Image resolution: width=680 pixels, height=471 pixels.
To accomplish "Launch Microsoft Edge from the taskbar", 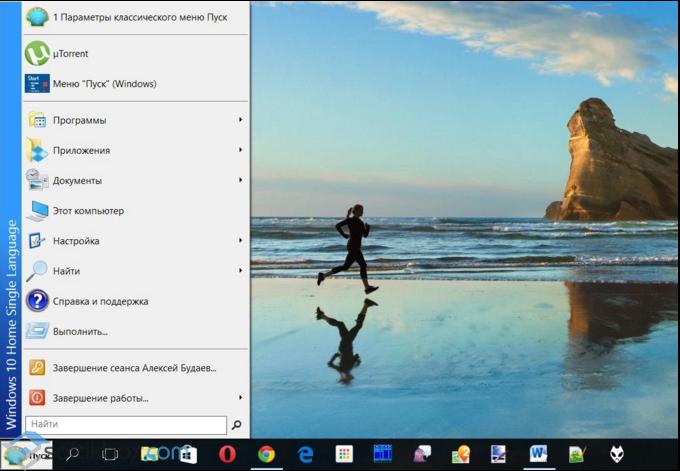I will pyautogui.click(x=305, y=454).
